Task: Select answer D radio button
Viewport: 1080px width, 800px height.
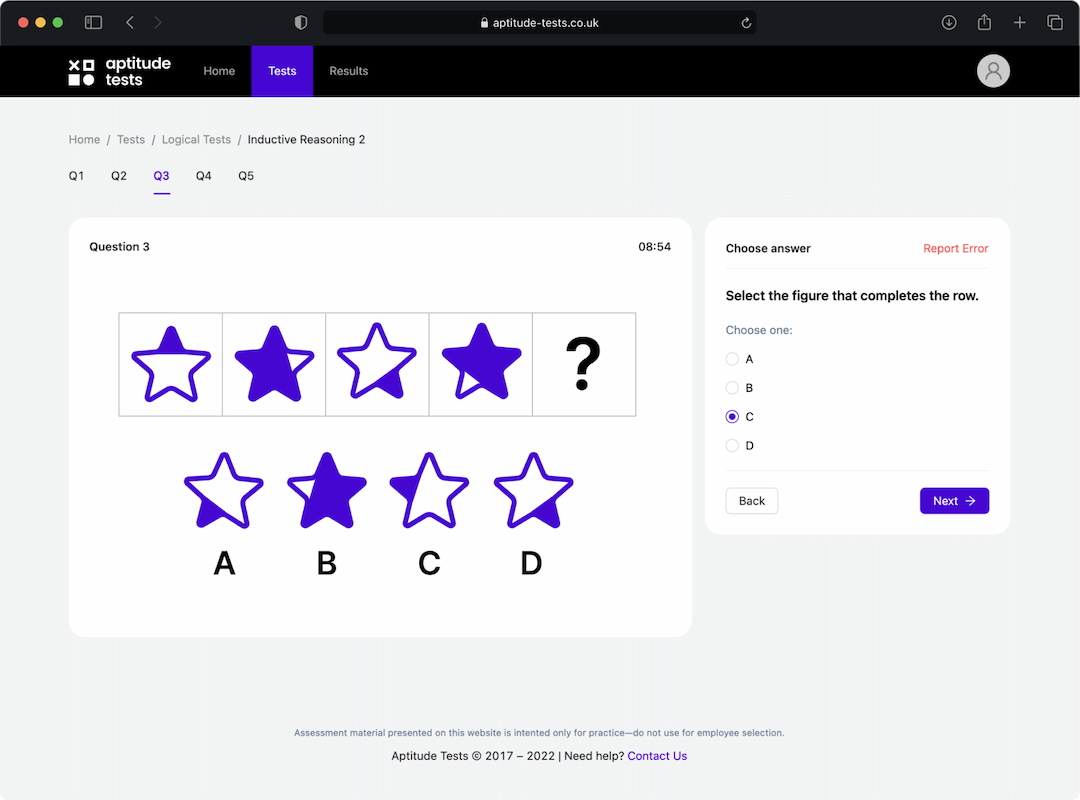Action: pos(732,445)
